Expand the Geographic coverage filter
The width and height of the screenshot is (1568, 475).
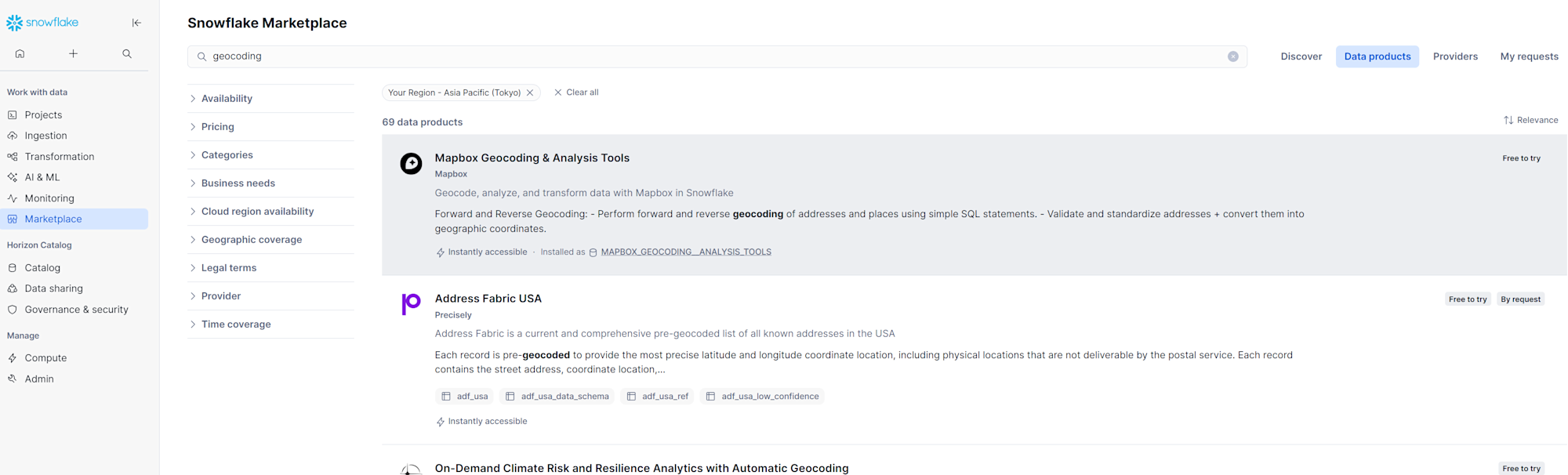pos(251,240)
